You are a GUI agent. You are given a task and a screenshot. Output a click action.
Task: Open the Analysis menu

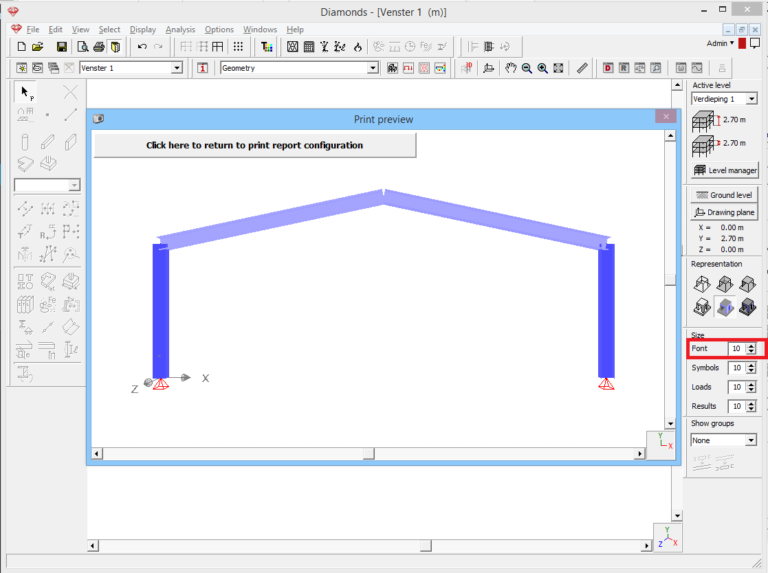point(180,29)
